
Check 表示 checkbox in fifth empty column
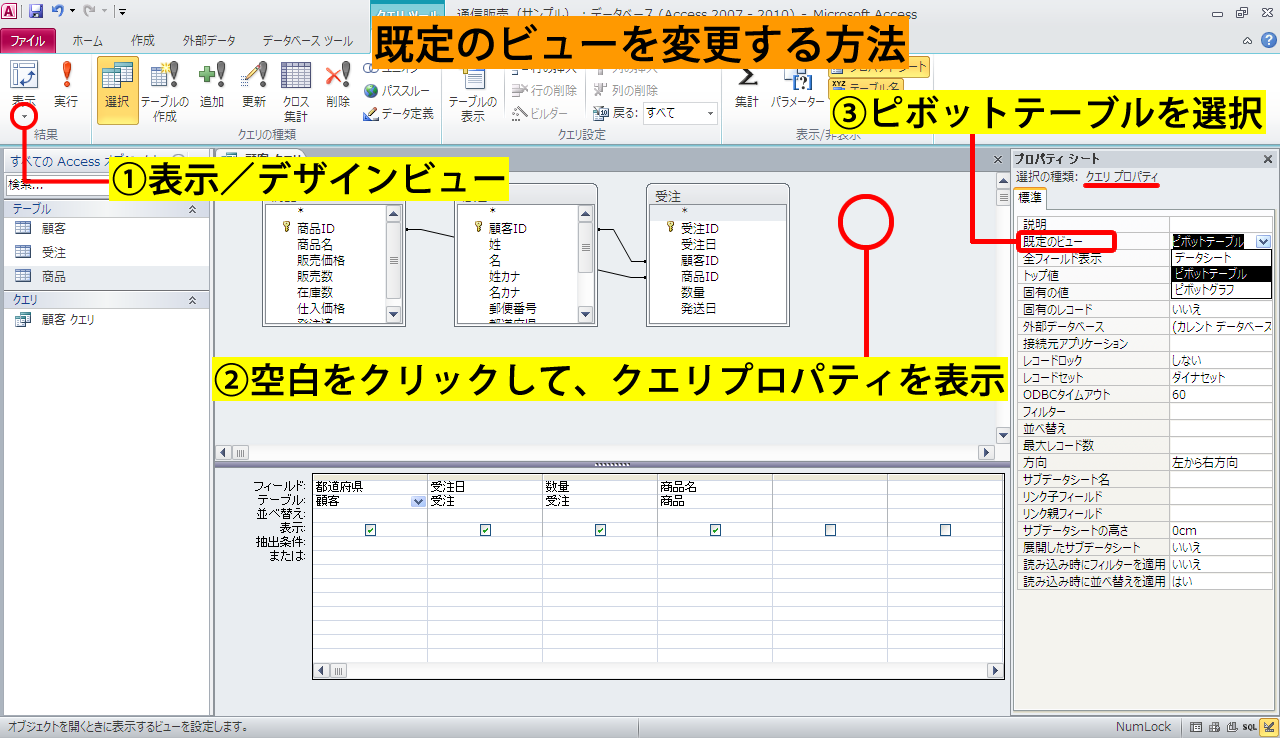point(830,530)
